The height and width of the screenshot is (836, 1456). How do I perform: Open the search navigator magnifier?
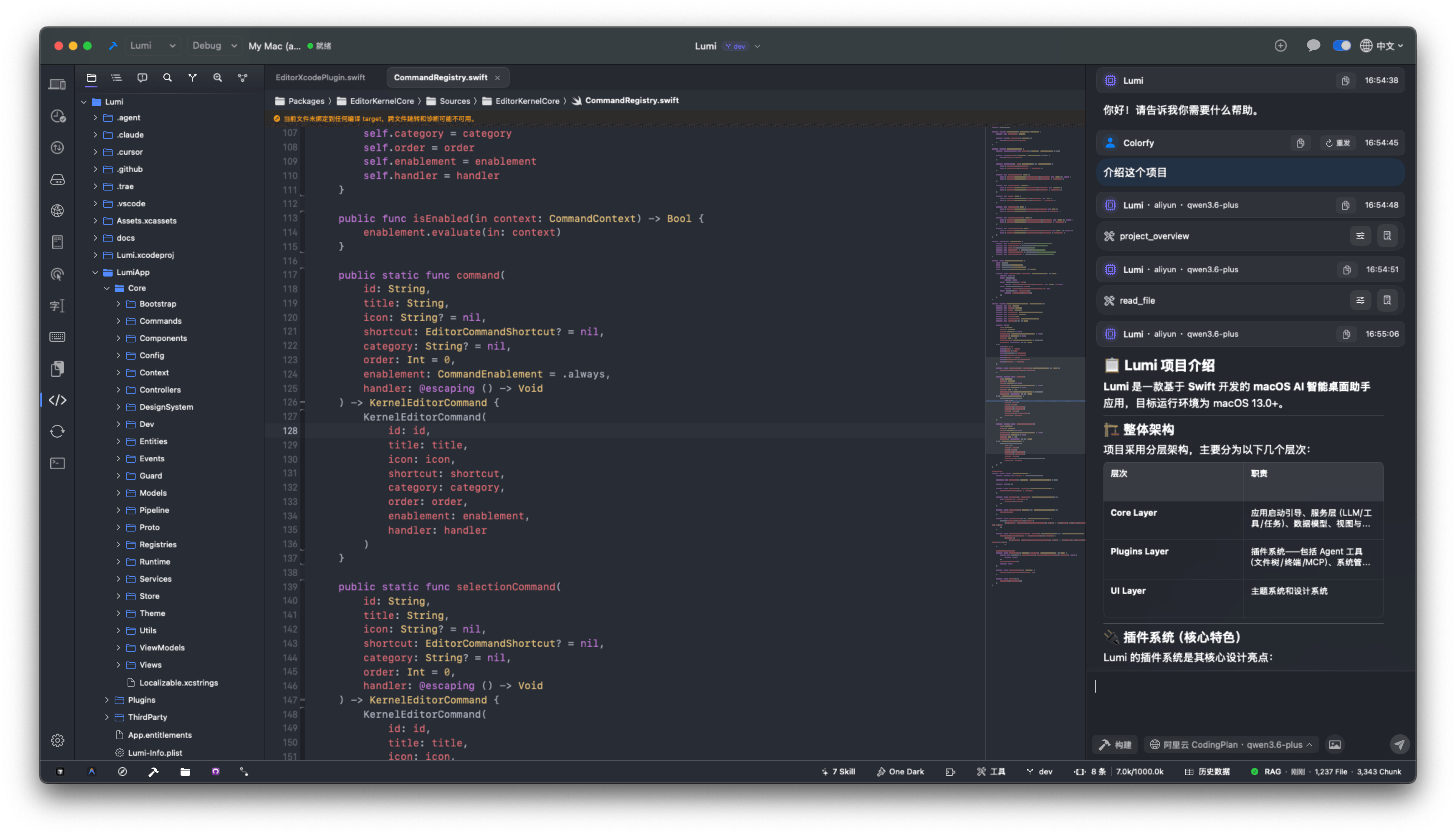(167, 77)
